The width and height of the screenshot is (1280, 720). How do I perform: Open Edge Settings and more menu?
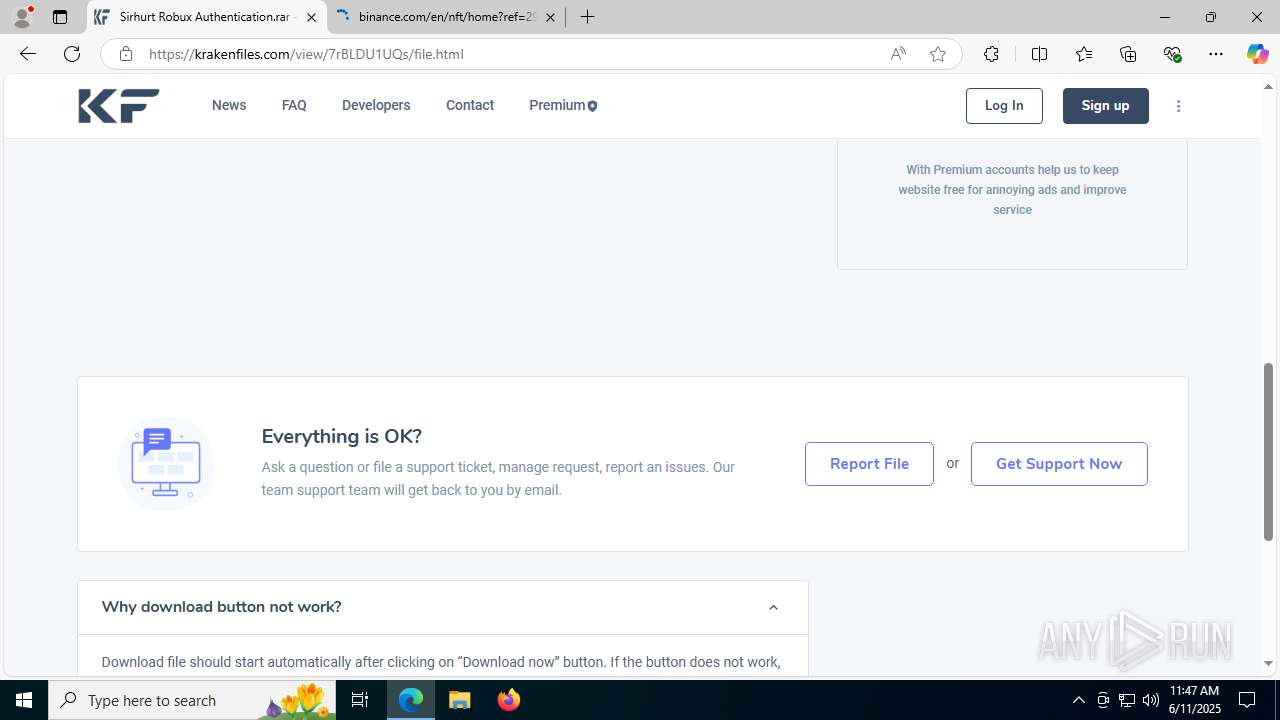(x=1216, y=54)
